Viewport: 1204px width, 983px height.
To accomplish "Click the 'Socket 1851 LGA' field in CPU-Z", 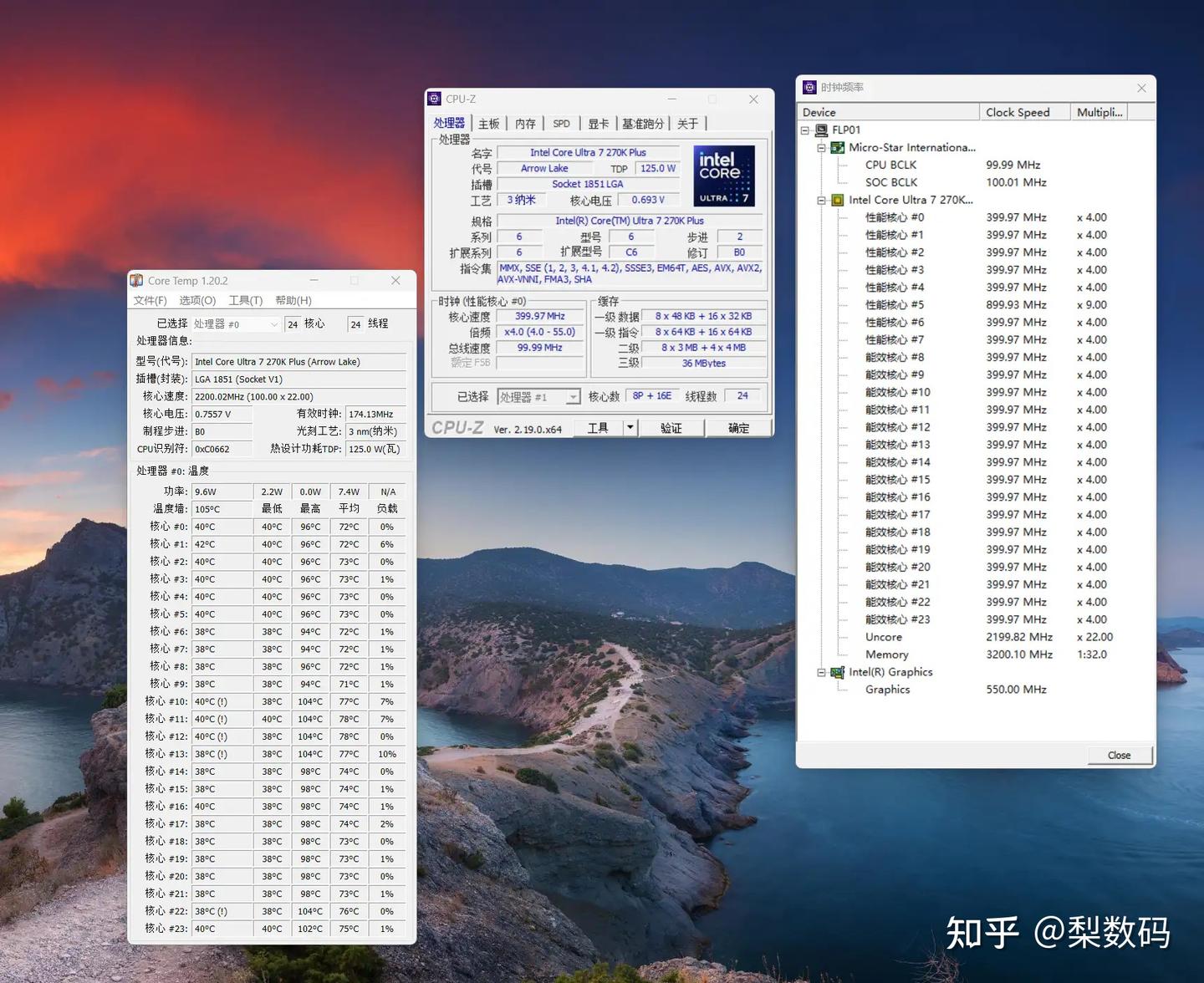I will [588, 184].
